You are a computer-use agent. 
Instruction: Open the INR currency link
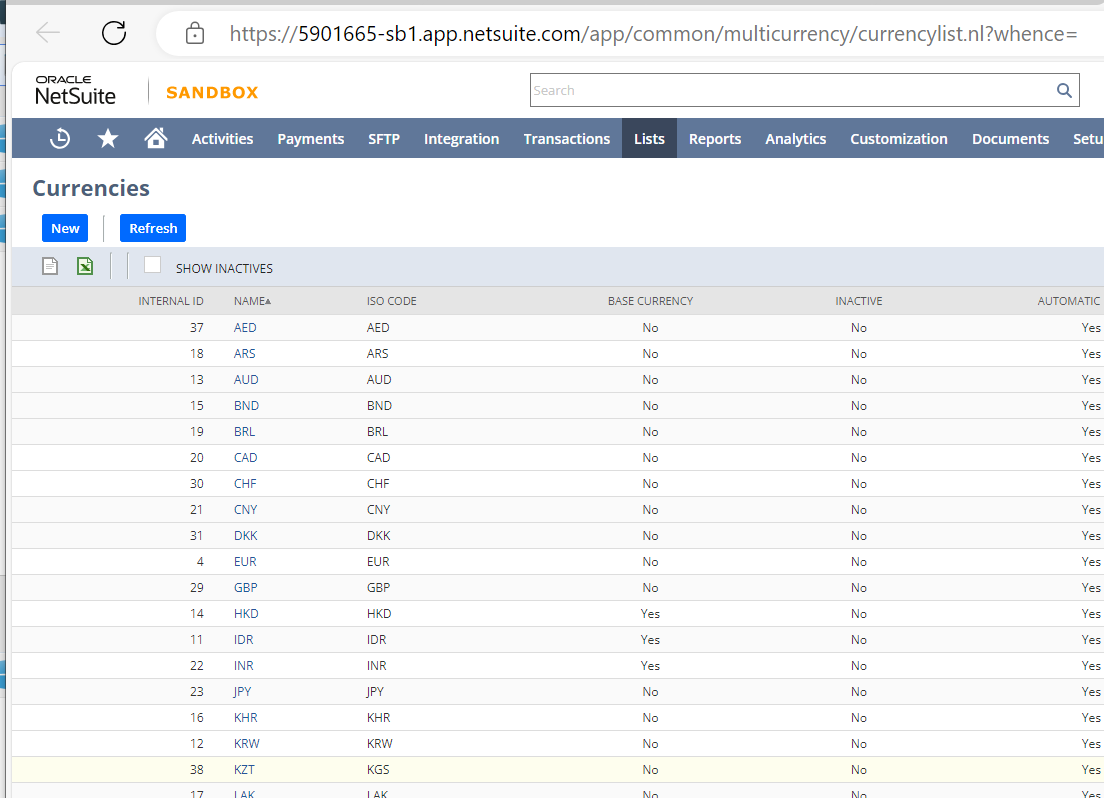(244, 666)
